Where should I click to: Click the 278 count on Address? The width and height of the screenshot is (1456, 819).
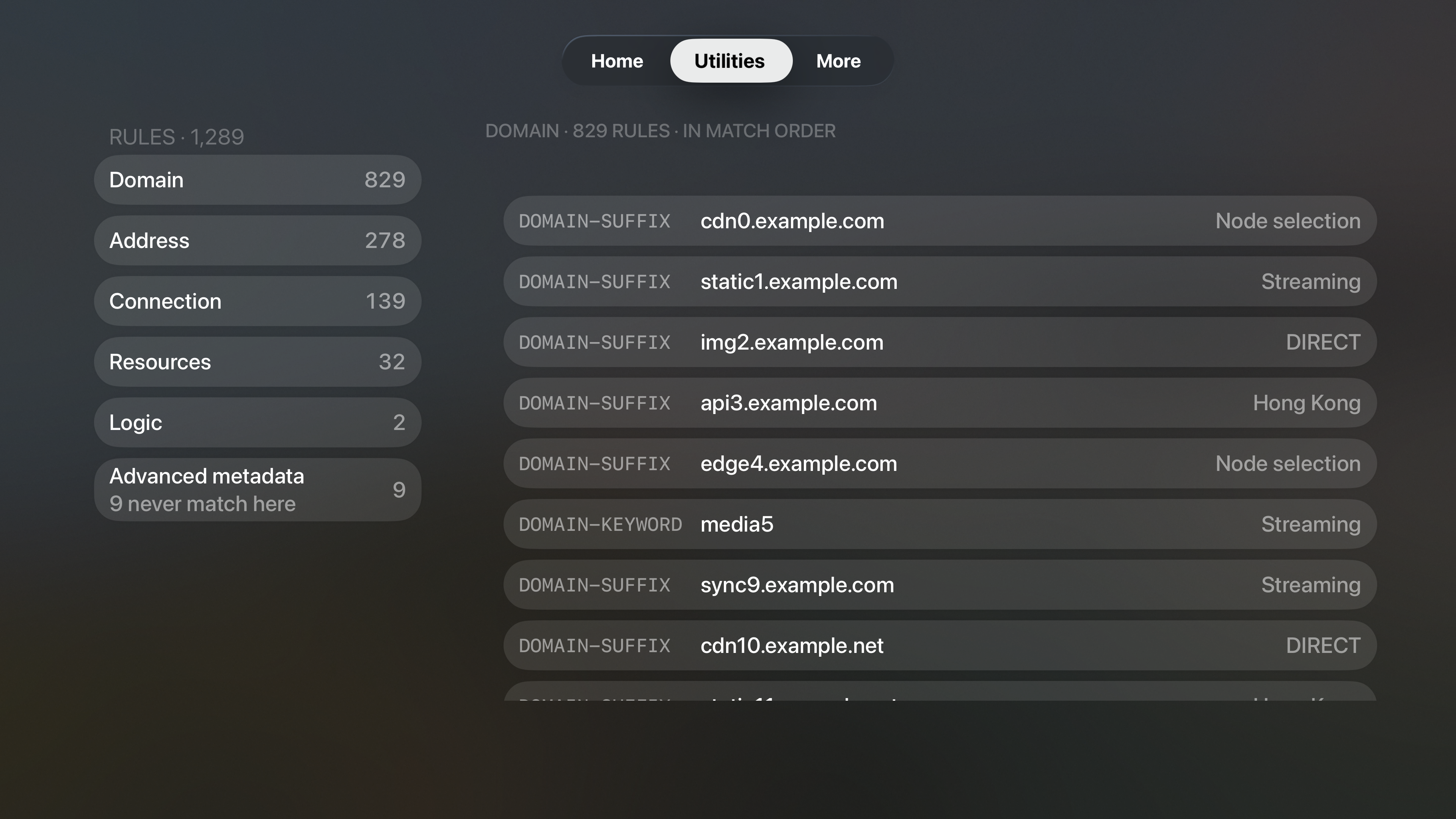[x=385, y=241]
